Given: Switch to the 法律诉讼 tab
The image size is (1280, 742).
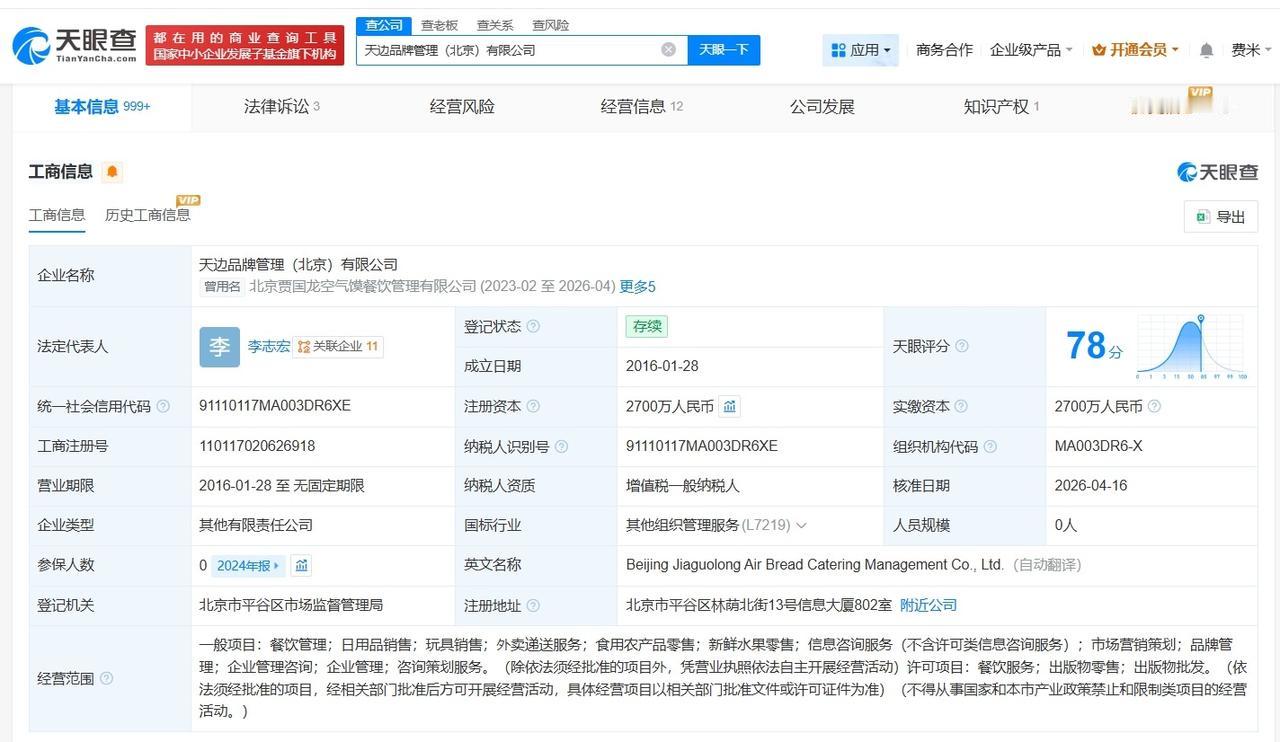Looking at the screenshot, I should coord(281,107).
